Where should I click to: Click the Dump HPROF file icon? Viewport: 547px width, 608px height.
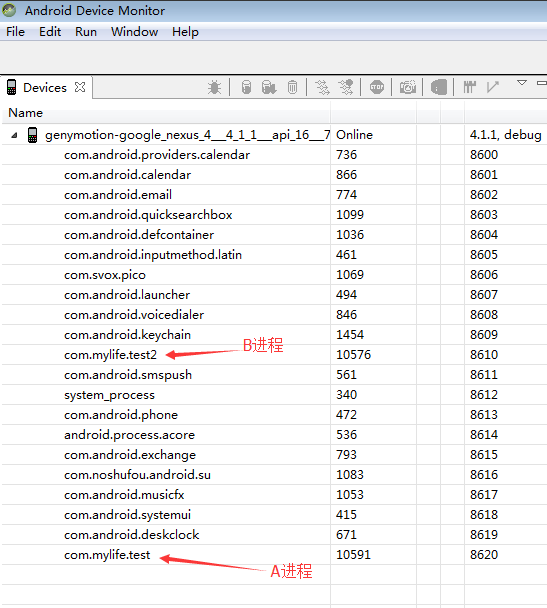[269, 87]
